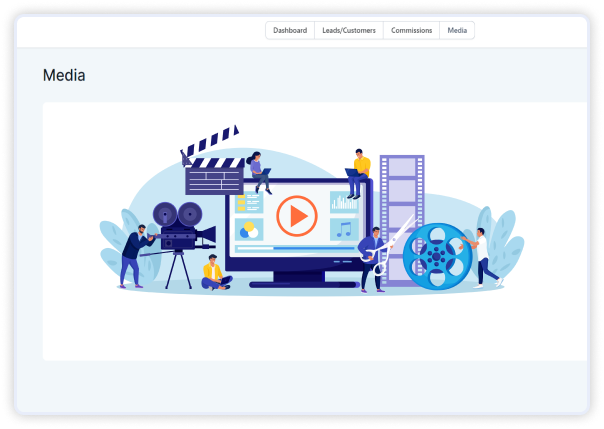Viewport: 604px width, 429px height.
Task: Click the orange play button on the monitor
Action: tap(296, 214)
